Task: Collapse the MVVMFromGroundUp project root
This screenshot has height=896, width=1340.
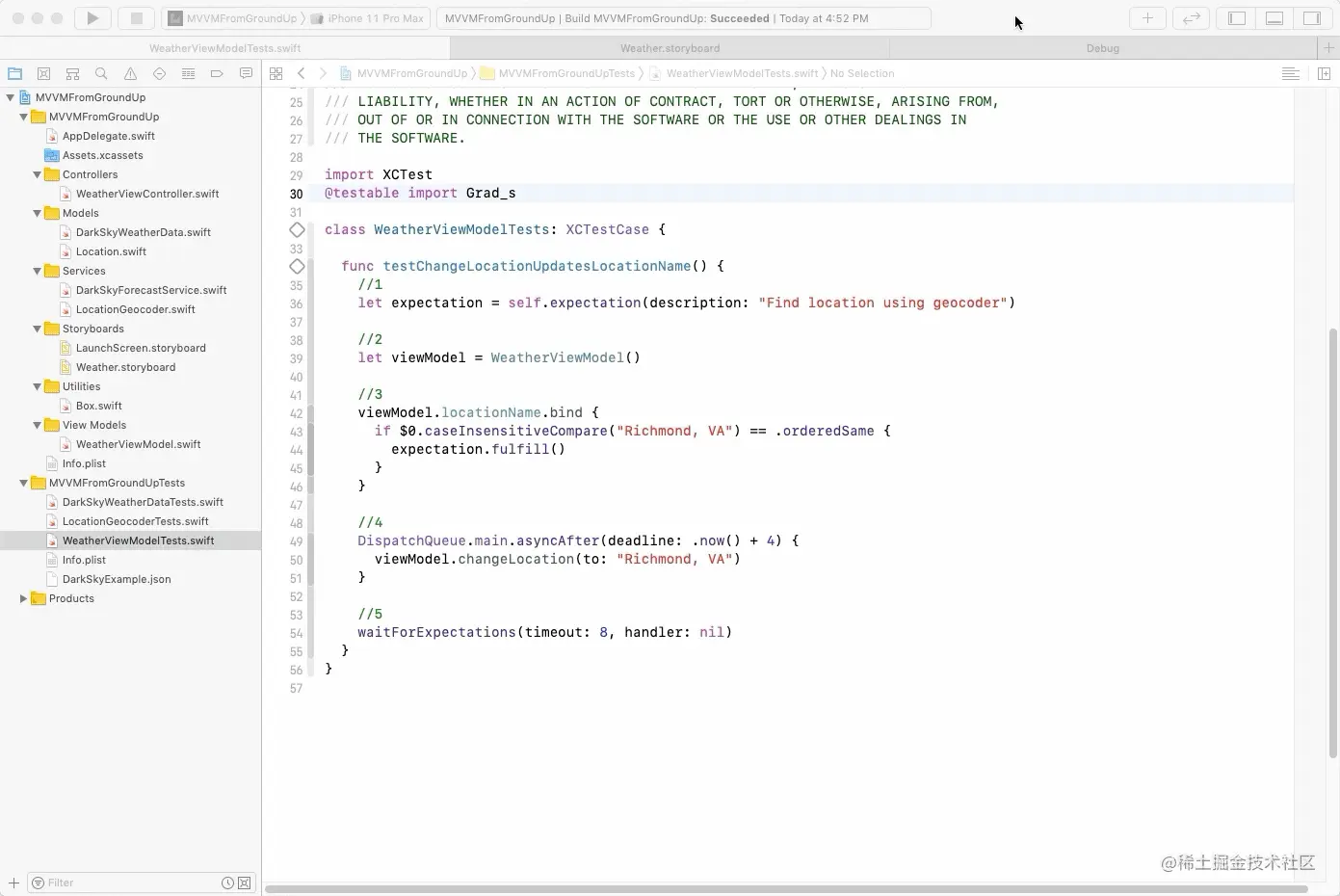Action: [x=10, y=97]
